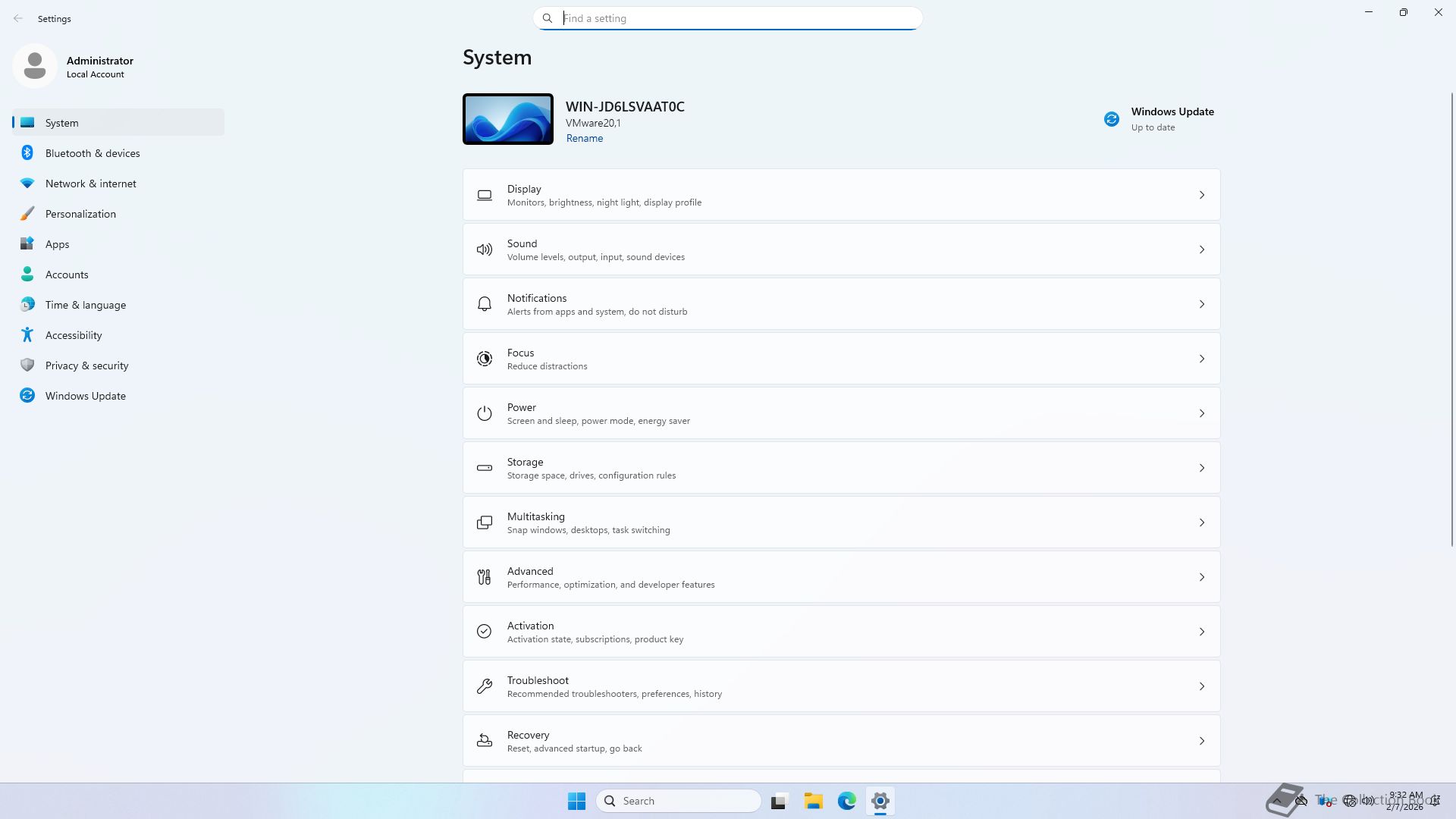Click the Personalization paintbrush icon
The image size is (1456, 819).
coord(27,214)
